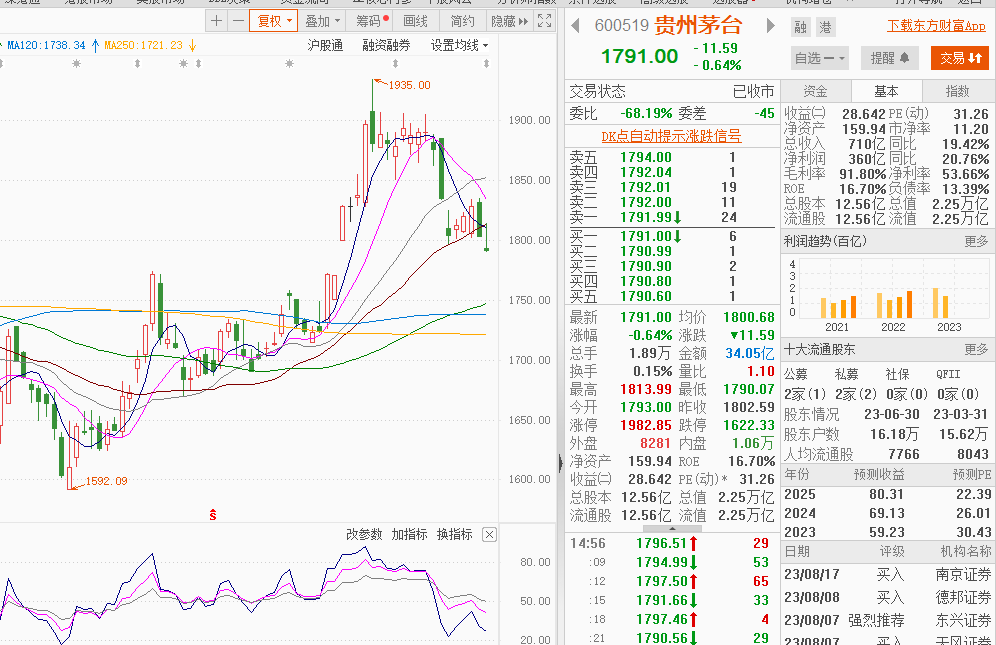The height and width of the screenshot is (645, 996).
Task: Open 更多 beside 利润趋势(百亿)
Action: click(x=976, y=241)
